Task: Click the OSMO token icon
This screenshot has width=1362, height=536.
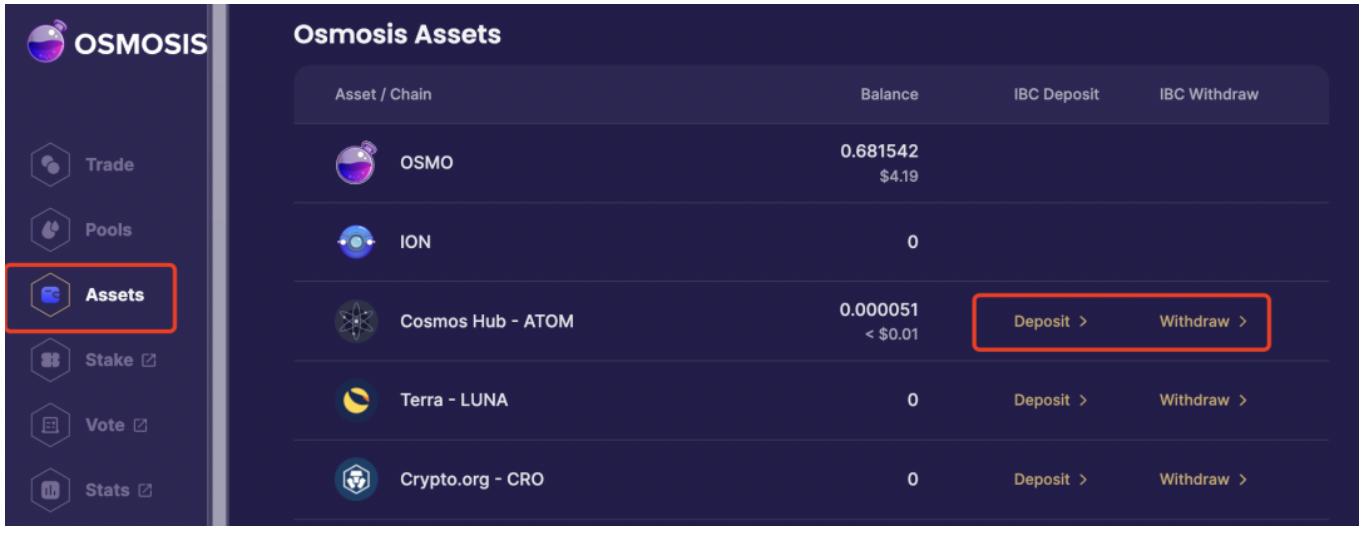Action: [x=355, y=165]
